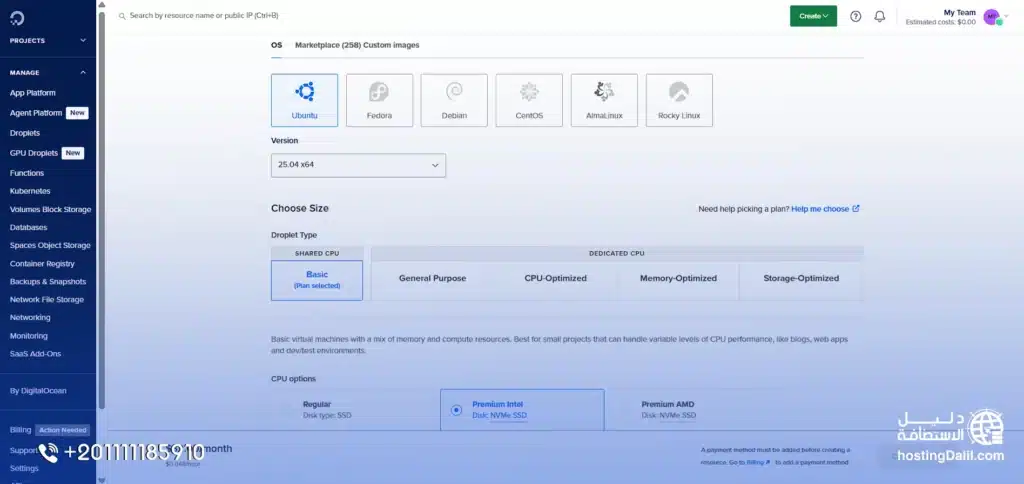Switch to the OS tab
The width and height of the screenshot is (1024, 484).
277,45
